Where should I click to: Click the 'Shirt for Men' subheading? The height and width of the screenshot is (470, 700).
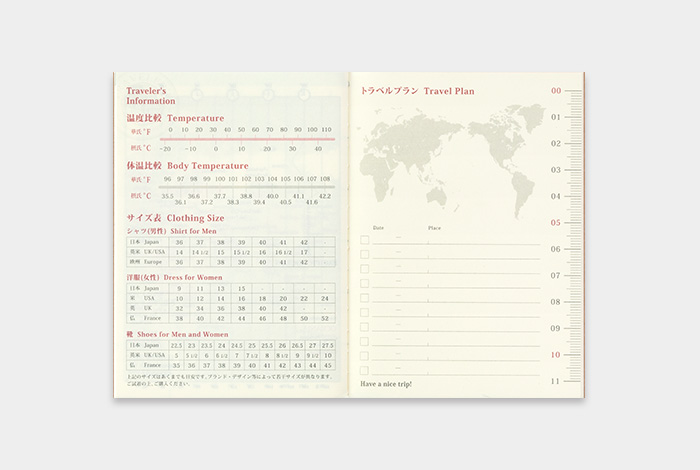tap(193, 231)
